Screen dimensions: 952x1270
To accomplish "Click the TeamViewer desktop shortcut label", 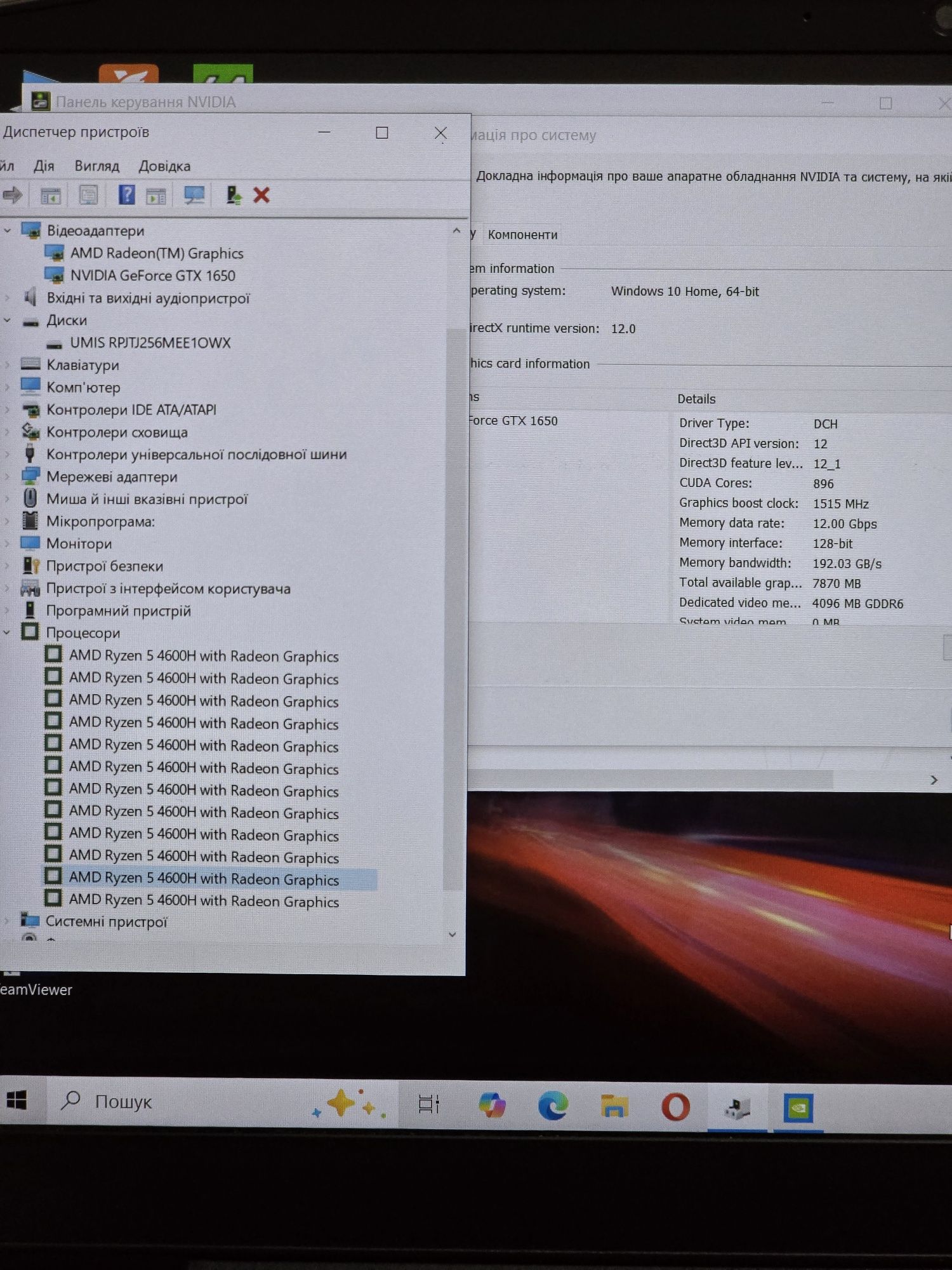I will [x=36, y=990].
